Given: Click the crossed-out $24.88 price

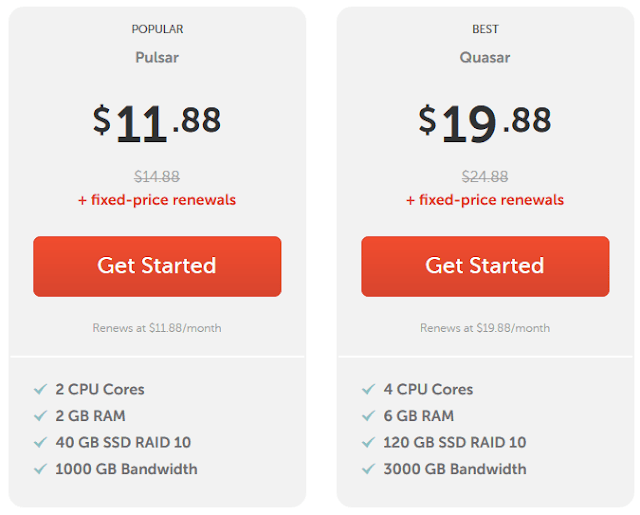Looking at the screenshot, I should [x=485, y=177].
